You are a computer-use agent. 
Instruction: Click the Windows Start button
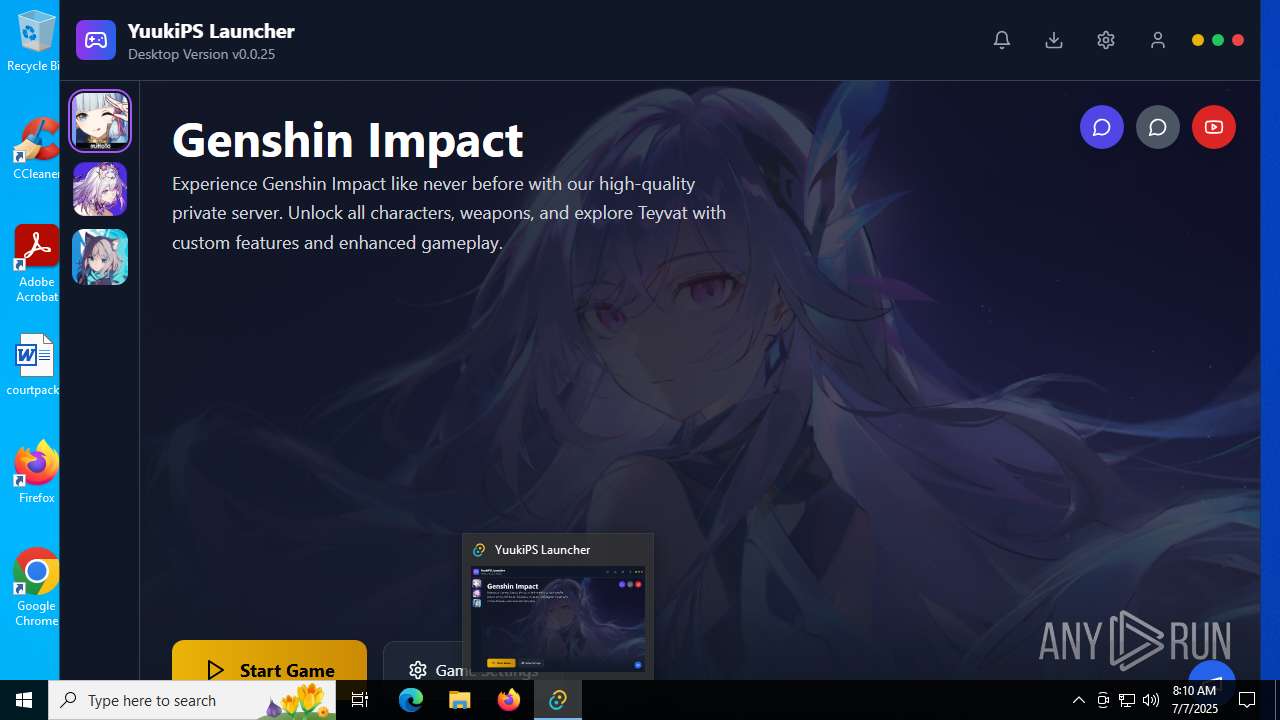(24, 700)
